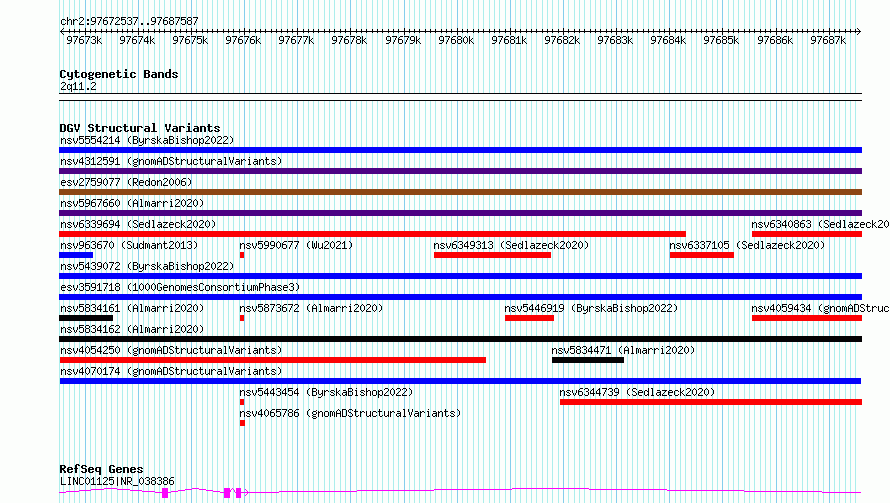Click the nsv6349313 Sedlazeck2020 red bar

(x=492, y=255)
